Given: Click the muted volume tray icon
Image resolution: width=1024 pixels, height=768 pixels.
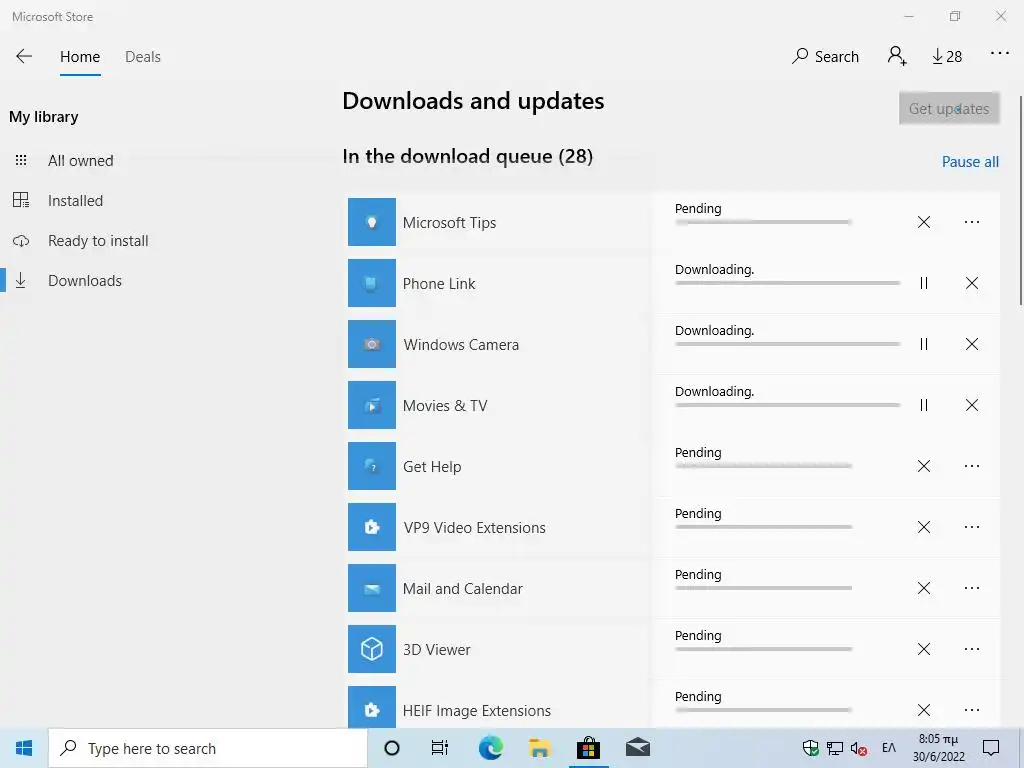Looking at the screenshot, I should (859, 748).
